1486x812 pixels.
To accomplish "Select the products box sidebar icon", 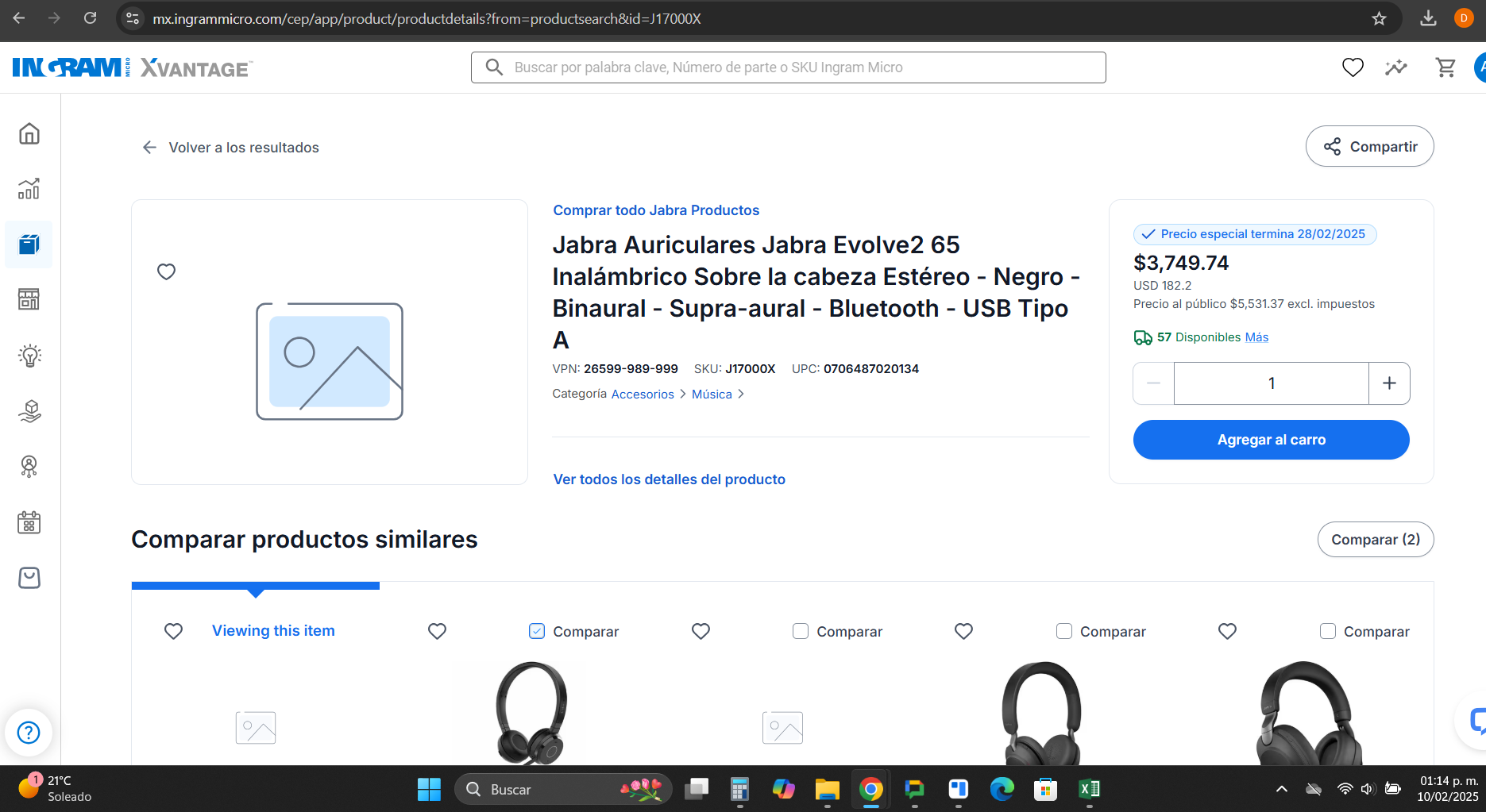I will click(x=29, y=244).
